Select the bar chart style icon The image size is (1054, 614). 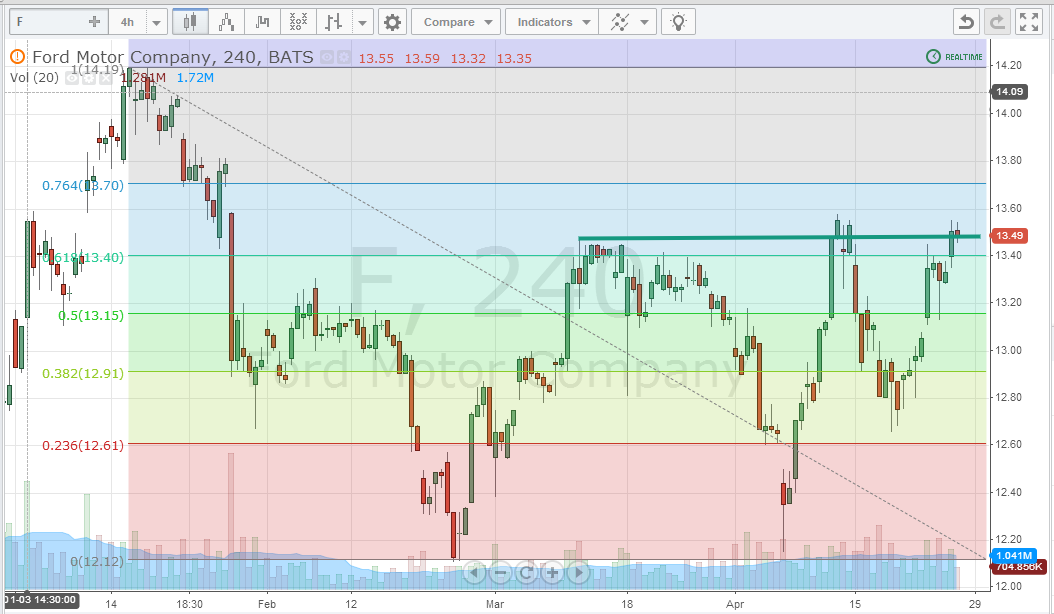click(333, 22)
